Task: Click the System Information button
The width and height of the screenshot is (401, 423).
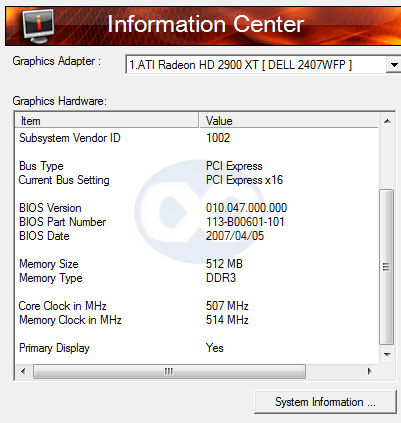Action: point(325,402)
